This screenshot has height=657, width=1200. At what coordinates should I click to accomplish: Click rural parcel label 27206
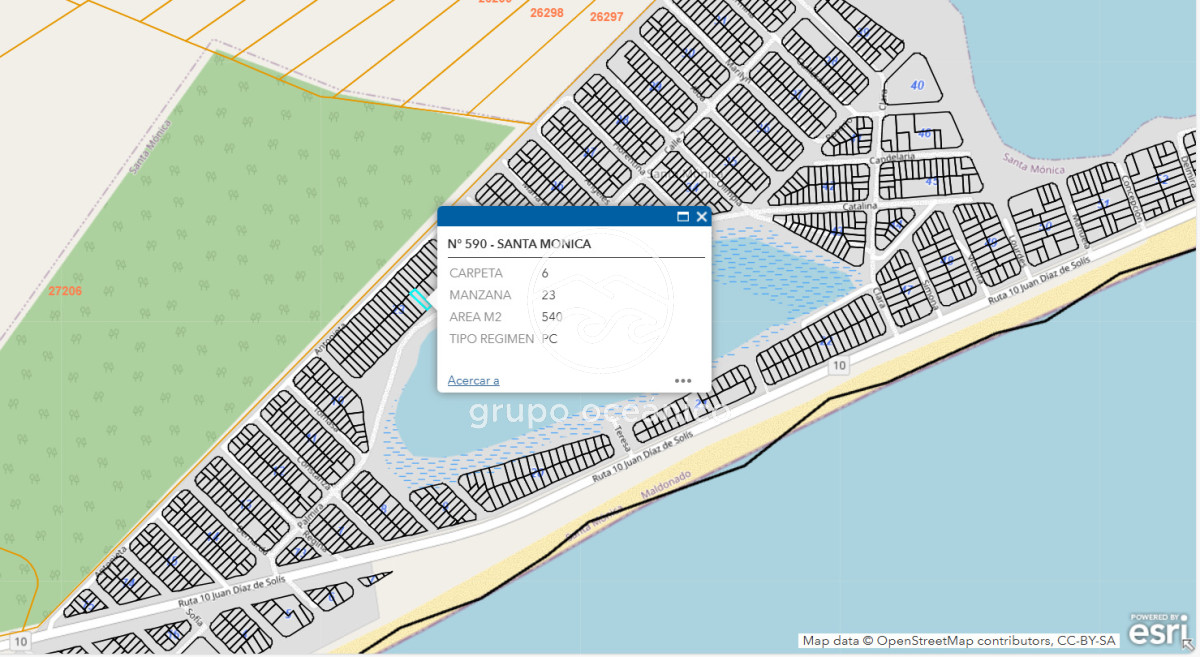65,291
